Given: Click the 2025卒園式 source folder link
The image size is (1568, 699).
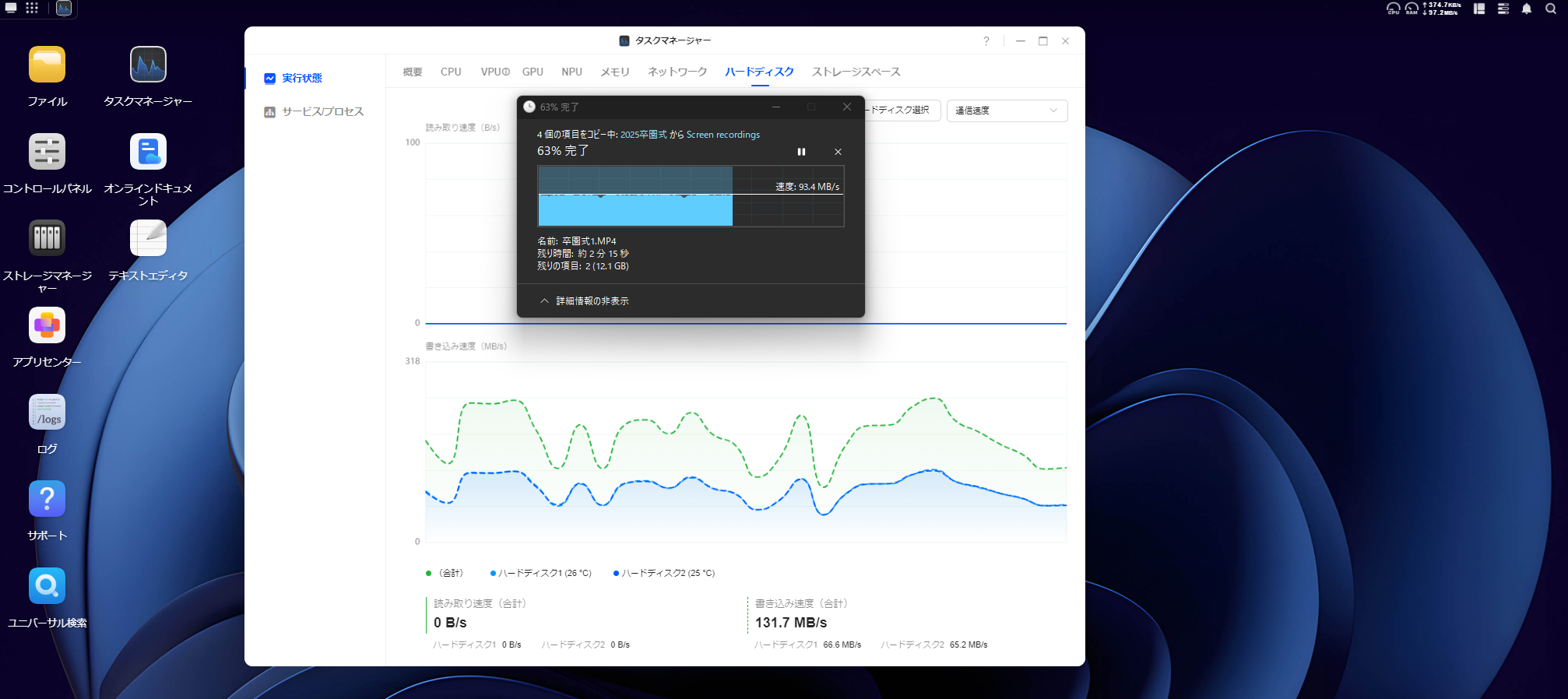Looking at the screenshot, I should pos(643,135).
